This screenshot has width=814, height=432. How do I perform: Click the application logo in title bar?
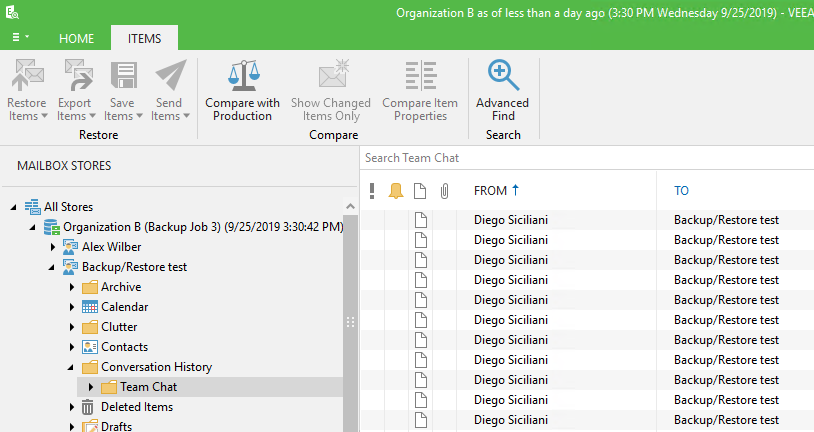(x=12, y=12)
